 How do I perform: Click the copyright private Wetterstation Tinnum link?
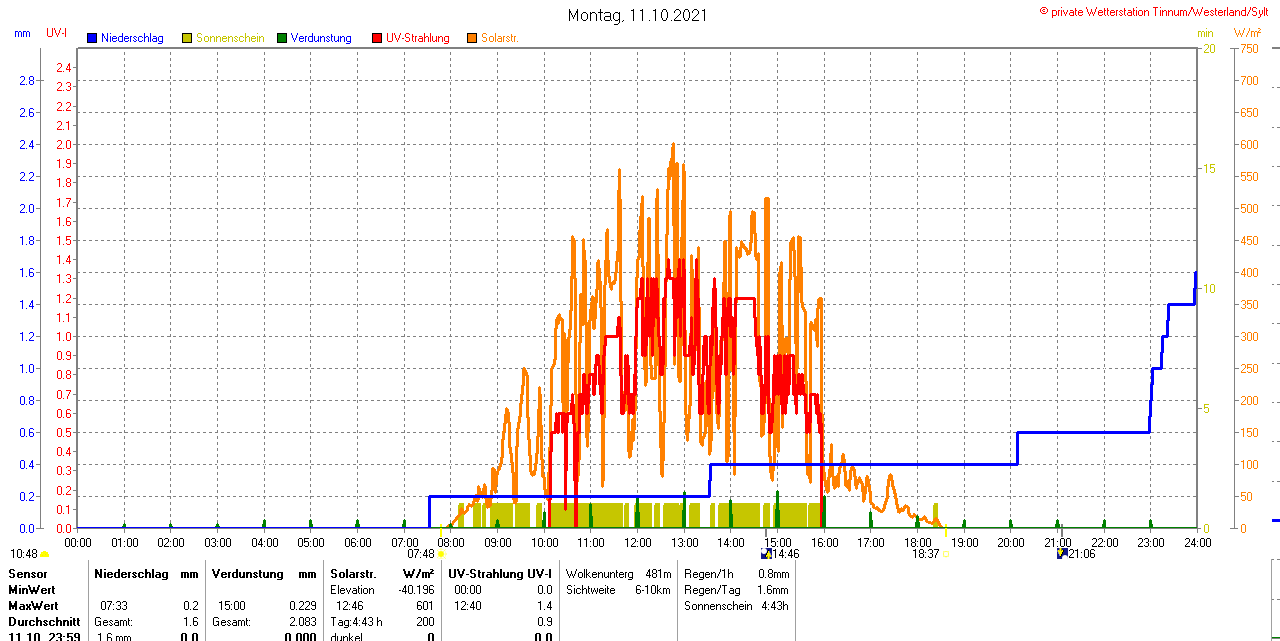pos(1158,11)
